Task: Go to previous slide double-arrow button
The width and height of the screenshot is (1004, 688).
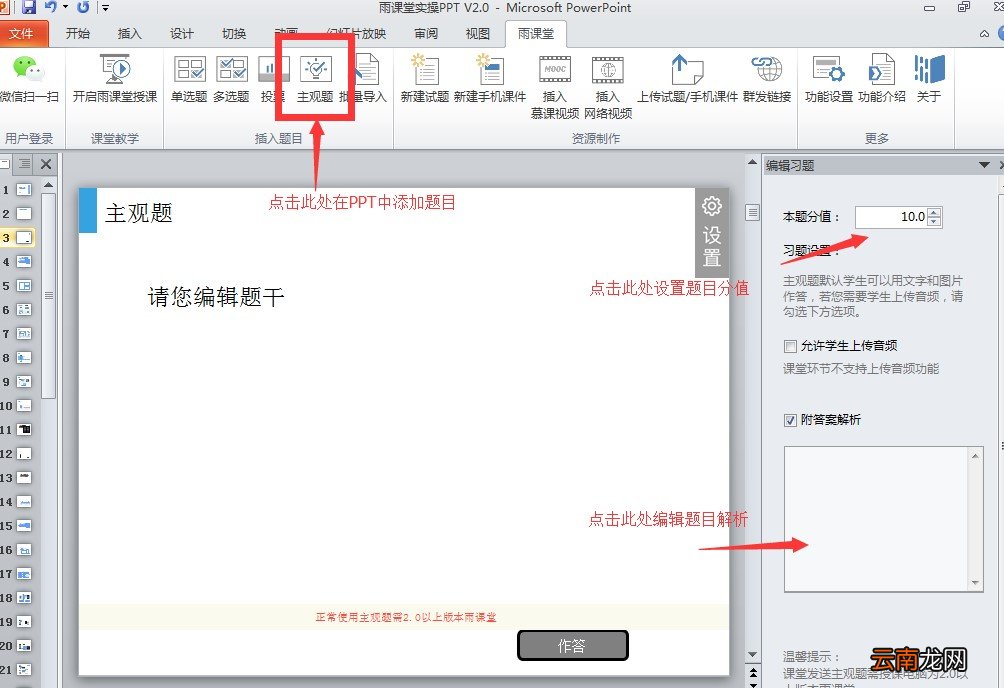Action: (753, 672)
